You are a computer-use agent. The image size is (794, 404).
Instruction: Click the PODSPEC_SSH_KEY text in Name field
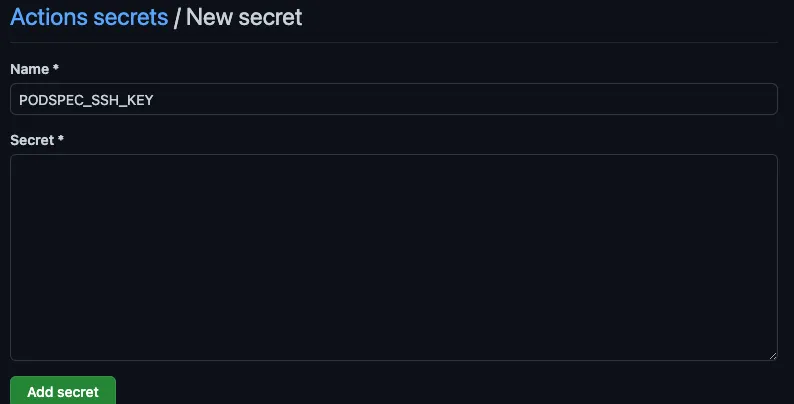(86, 100)
